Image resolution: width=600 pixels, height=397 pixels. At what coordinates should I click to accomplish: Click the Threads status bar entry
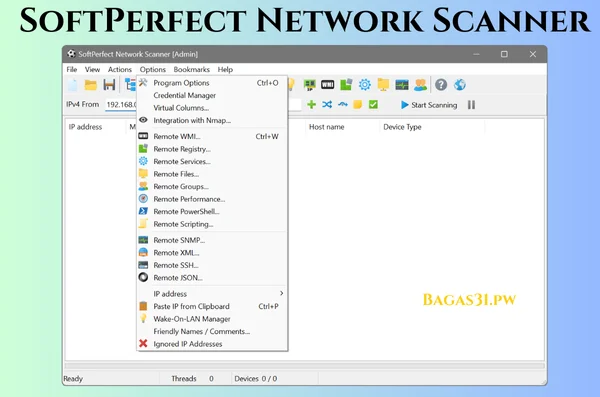tap(192, 379)
